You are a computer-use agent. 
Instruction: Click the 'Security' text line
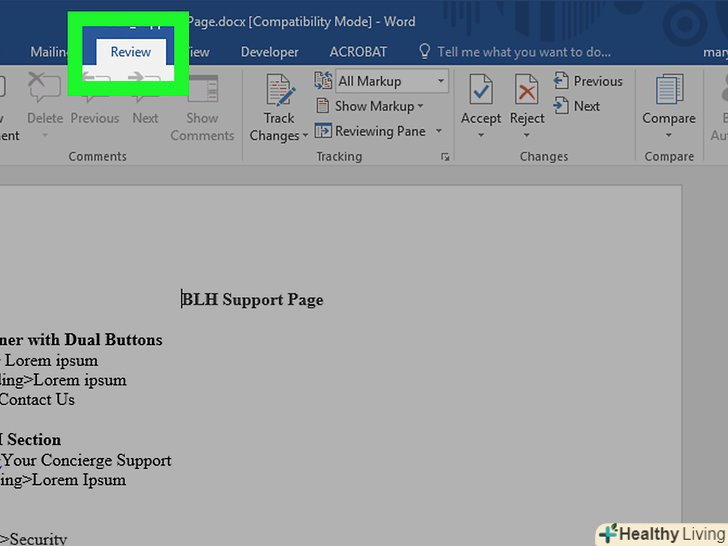pyautogui.click(x=38, y=539)
